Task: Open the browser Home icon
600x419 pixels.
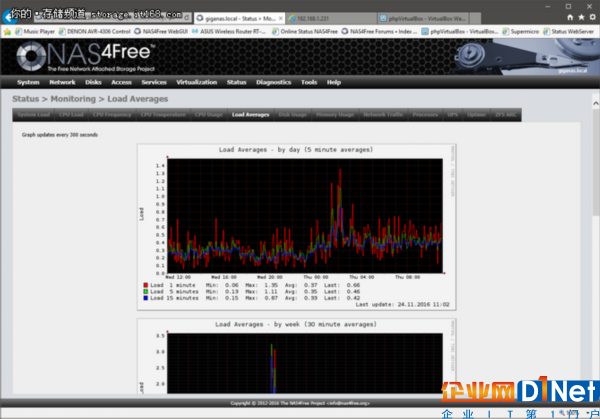Action: click(x=570, y=17)
